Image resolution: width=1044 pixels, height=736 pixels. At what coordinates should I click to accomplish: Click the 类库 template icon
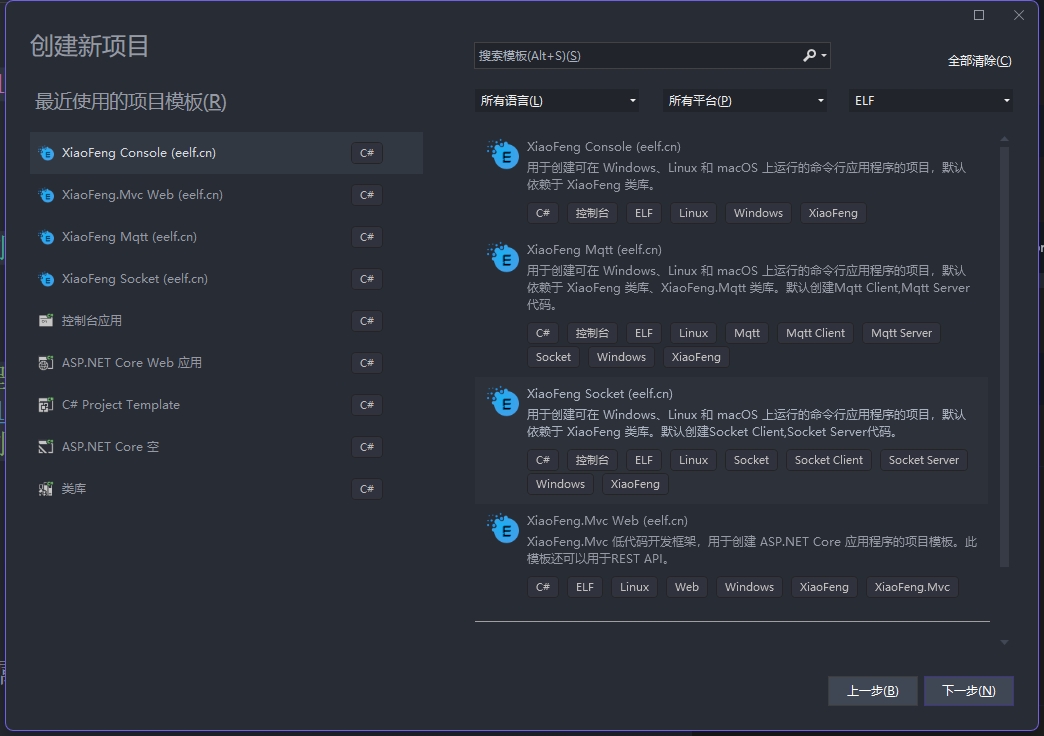(x=46, y=489)
